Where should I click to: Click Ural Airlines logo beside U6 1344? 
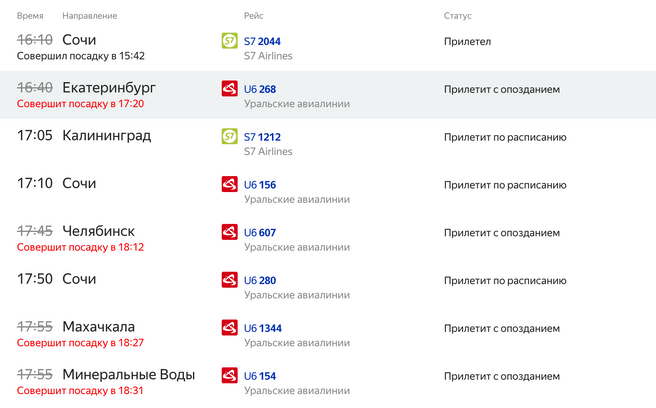click(x=229, y=327)
